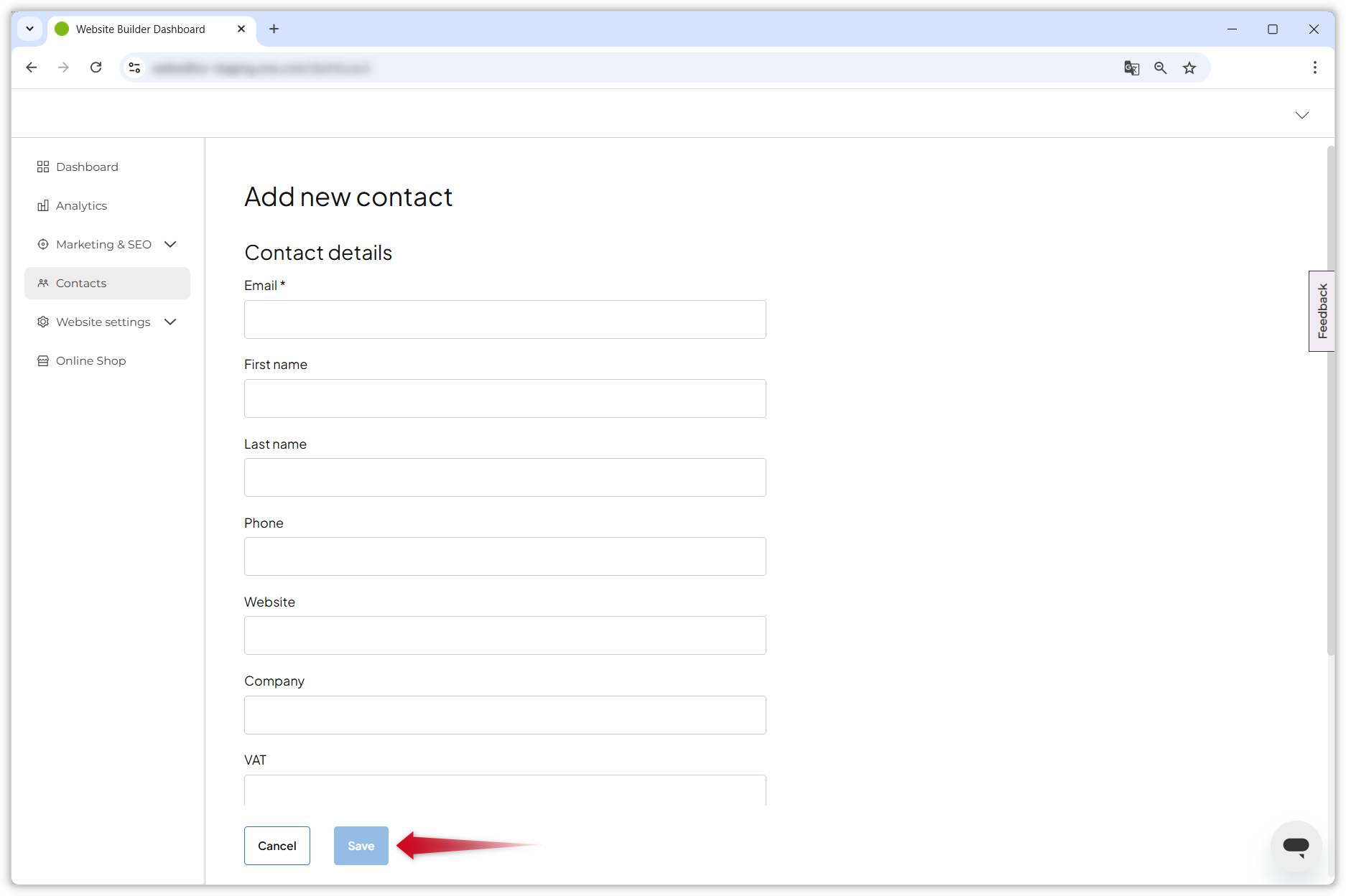
Task: Bookmark this page with the star icon
Action: click(x=1189, y=67)
